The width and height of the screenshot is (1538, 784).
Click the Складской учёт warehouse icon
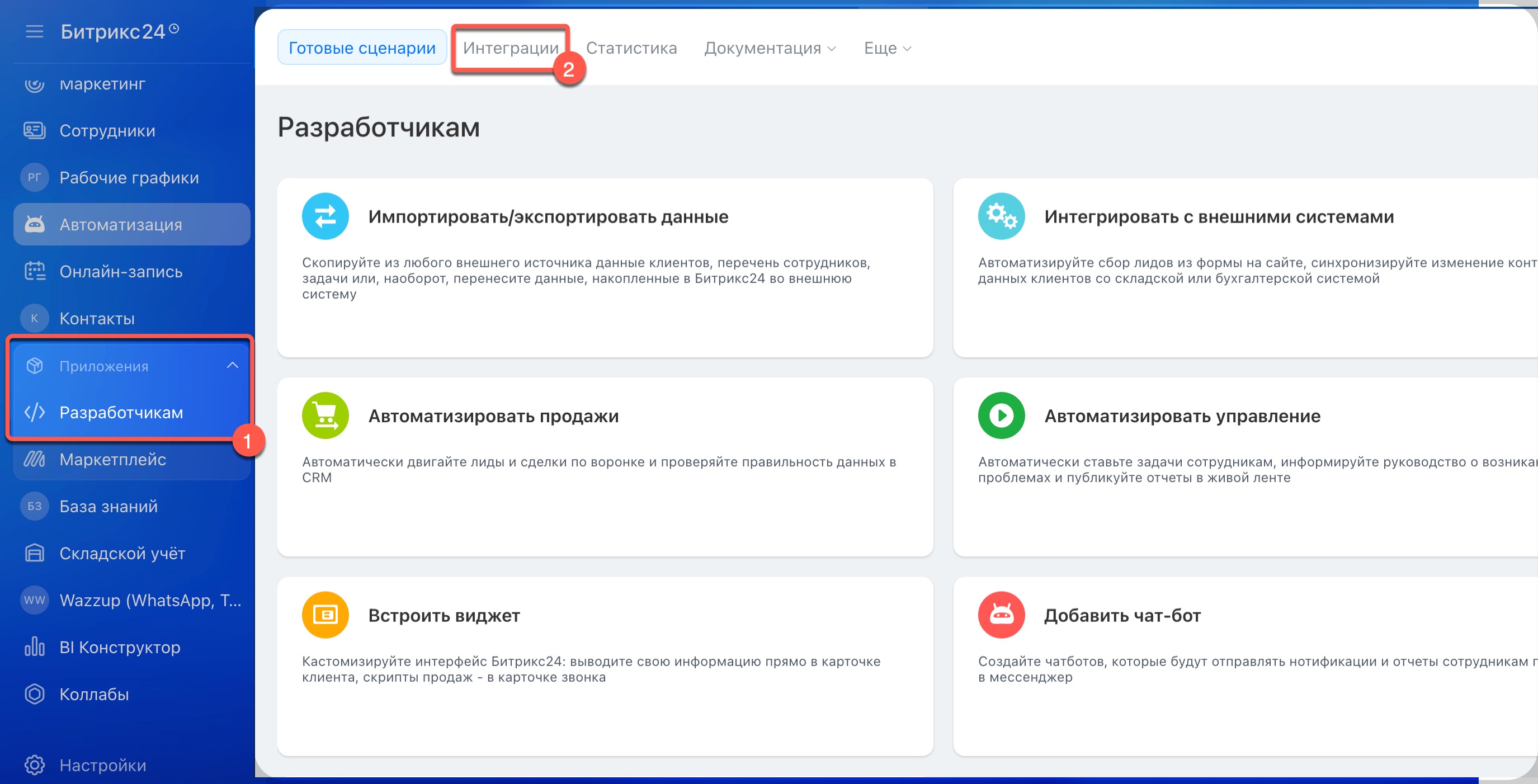35,553
